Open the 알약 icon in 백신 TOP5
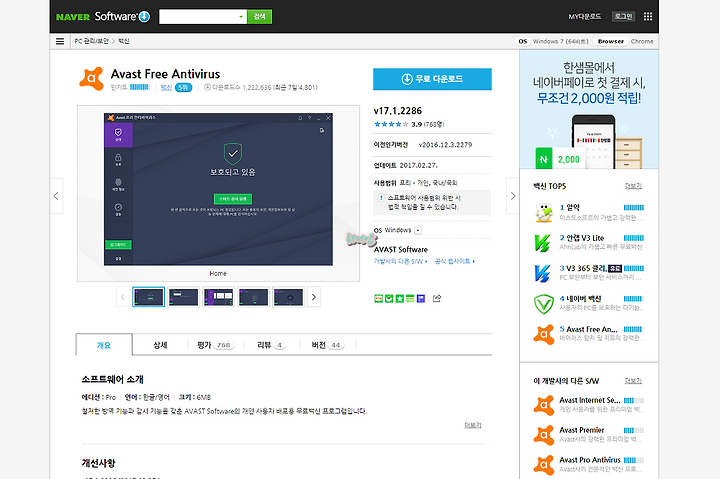This screenshot has height=479, width=720. tap(544, 213)
